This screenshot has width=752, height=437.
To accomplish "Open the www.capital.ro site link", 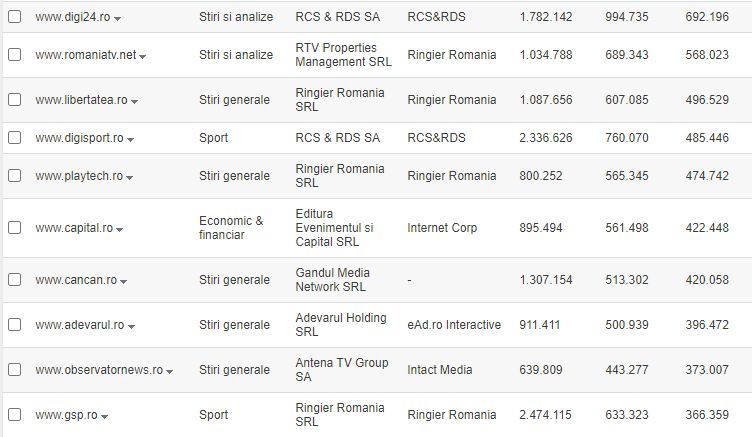I will (x=74, y=228).
